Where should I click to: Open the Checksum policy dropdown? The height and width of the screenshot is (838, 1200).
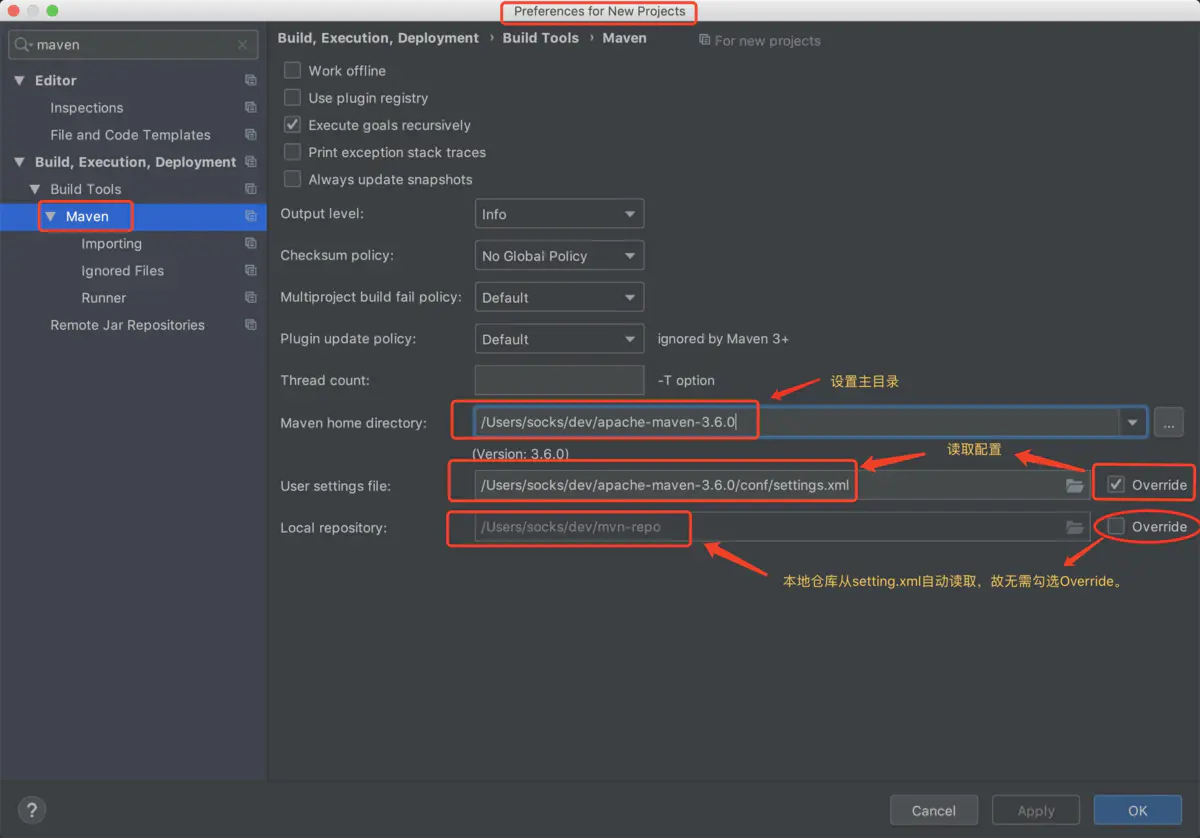(558, 255)
